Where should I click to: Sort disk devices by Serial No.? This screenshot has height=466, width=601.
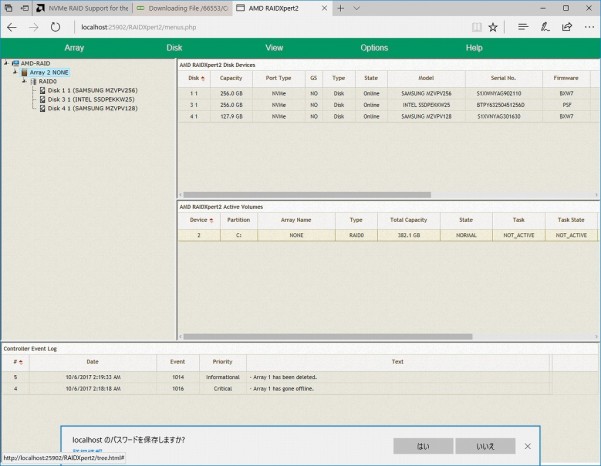[x=504, y=78]
